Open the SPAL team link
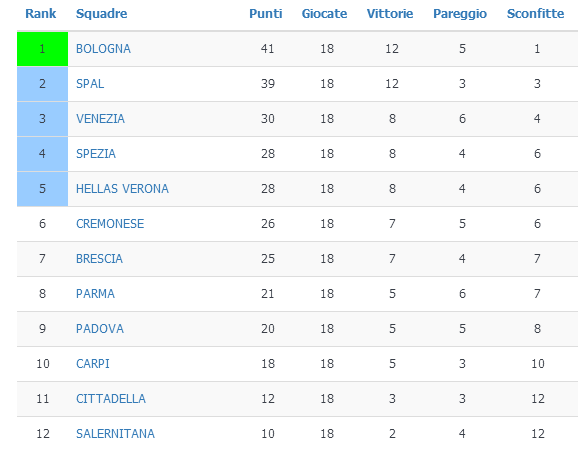 click(x=90, y=84)
